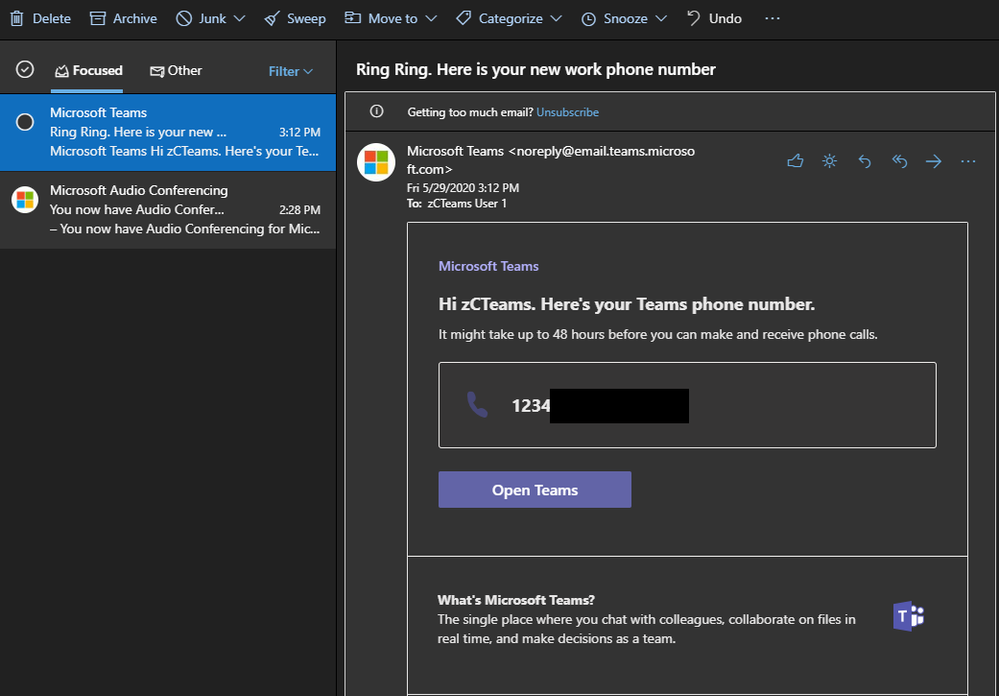Toggle the select all messages circle
Image resolution: width=999 pixels, height=696 pixels.
25,70
